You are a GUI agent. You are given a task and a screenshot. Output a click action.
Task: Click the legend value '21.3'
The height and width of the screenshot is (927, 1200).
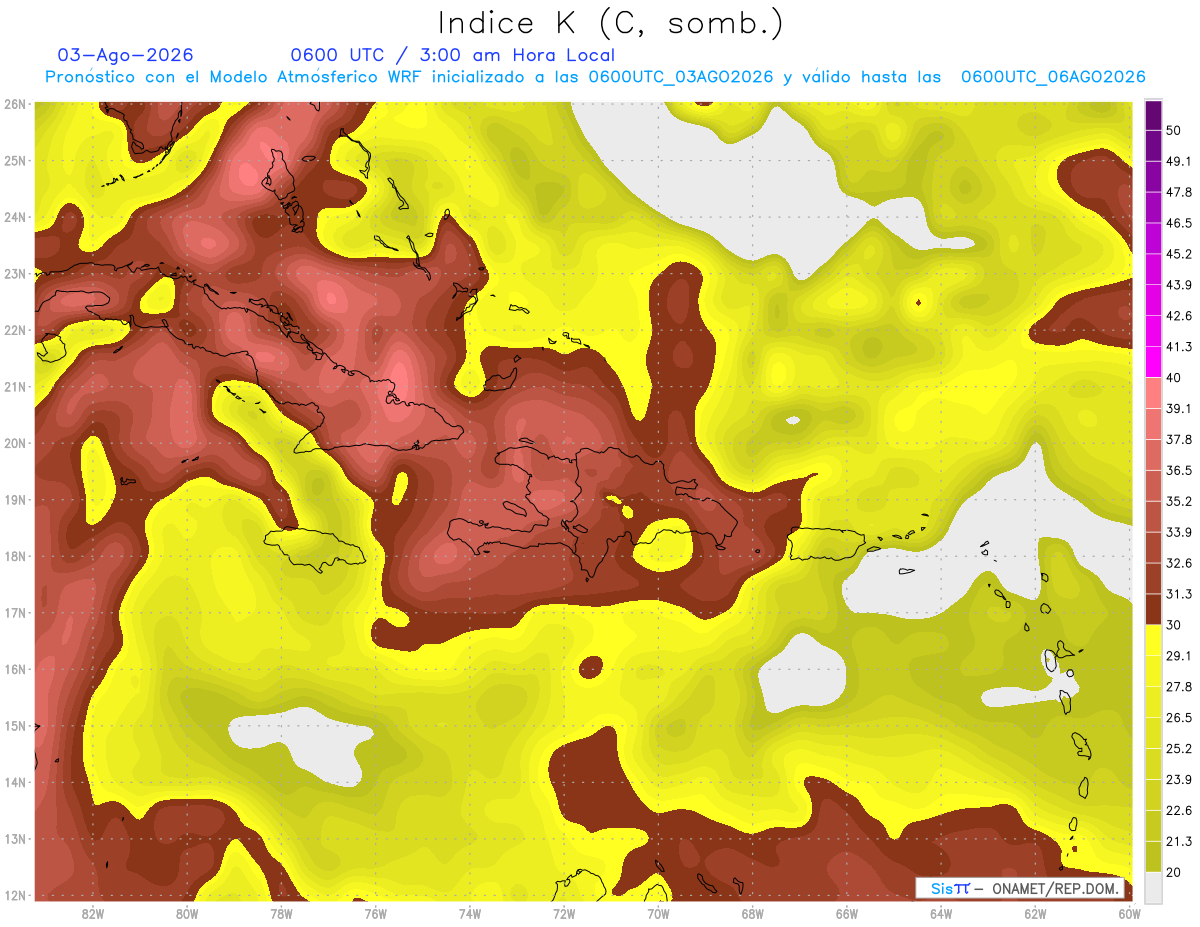click(1179, 841)
